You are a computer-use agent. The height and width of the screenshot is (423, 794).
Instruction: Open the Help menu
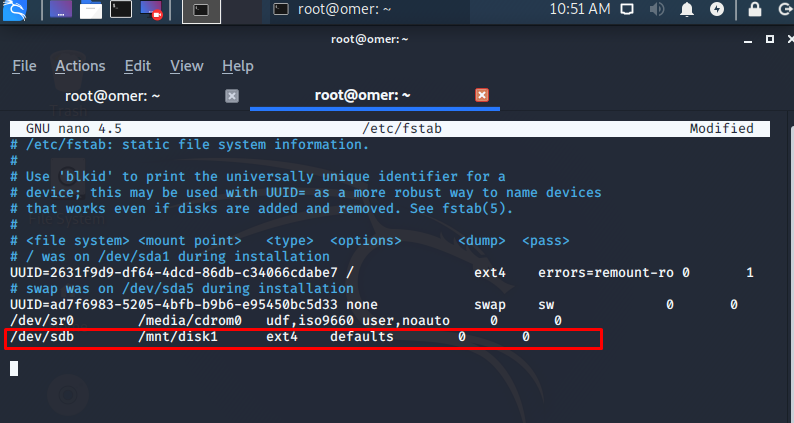tap(238, 66)
